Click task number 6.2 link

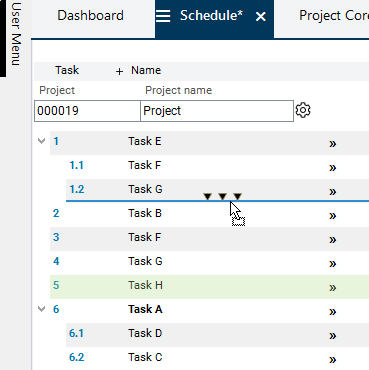click(x=76, y=357)
